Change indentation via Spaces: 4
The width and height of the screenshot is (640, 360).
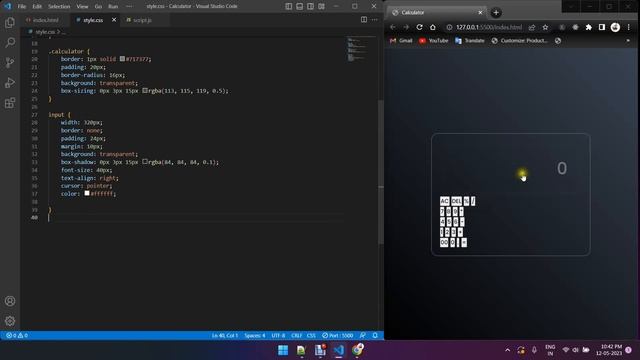(x=255, y=336)
